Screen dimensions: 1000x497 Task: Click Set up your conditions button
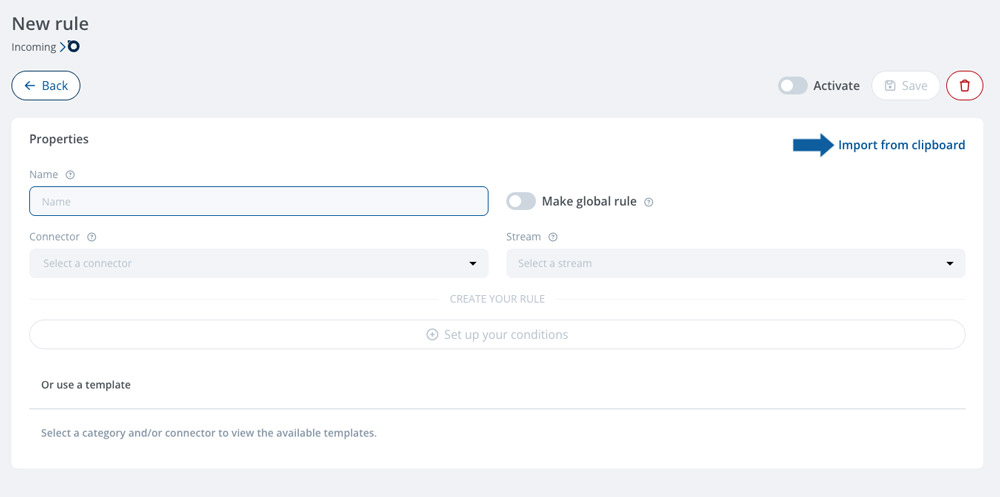click(497, 334)
